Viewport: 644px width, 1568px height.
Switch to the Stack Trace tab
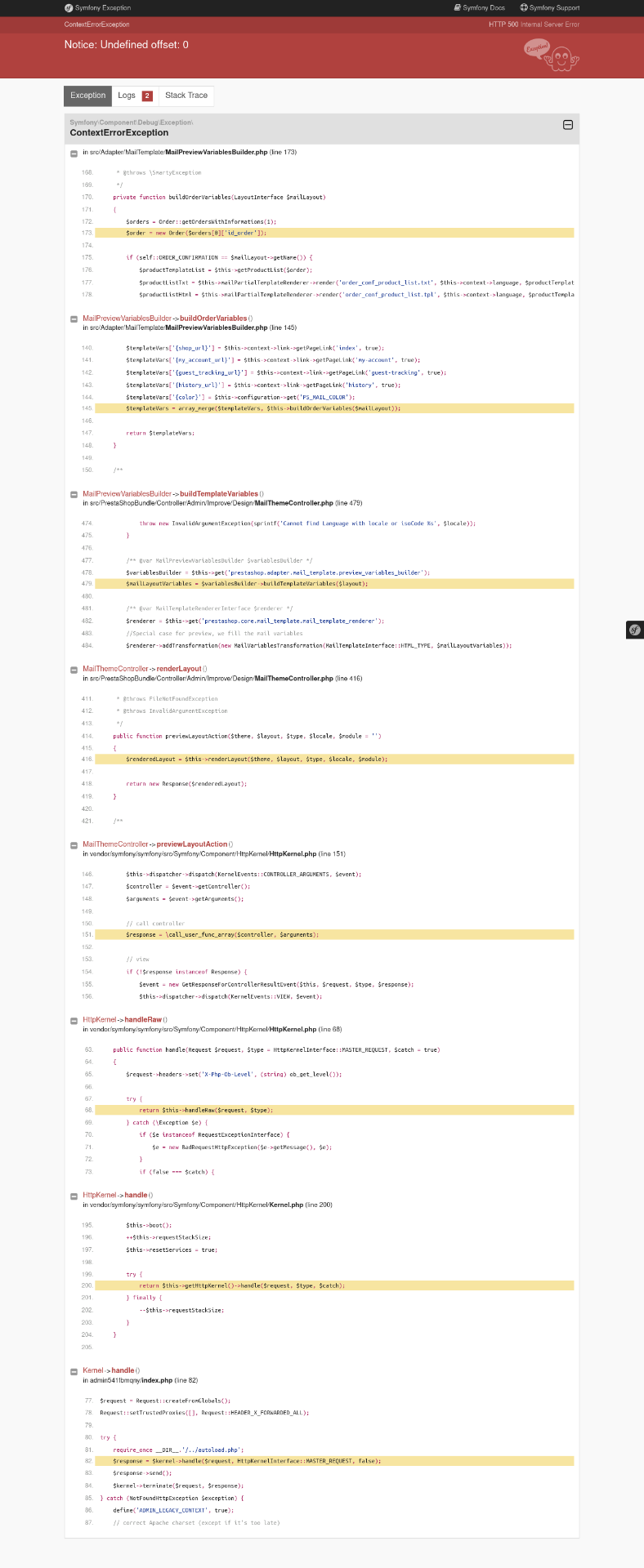[x=186, y=96]
